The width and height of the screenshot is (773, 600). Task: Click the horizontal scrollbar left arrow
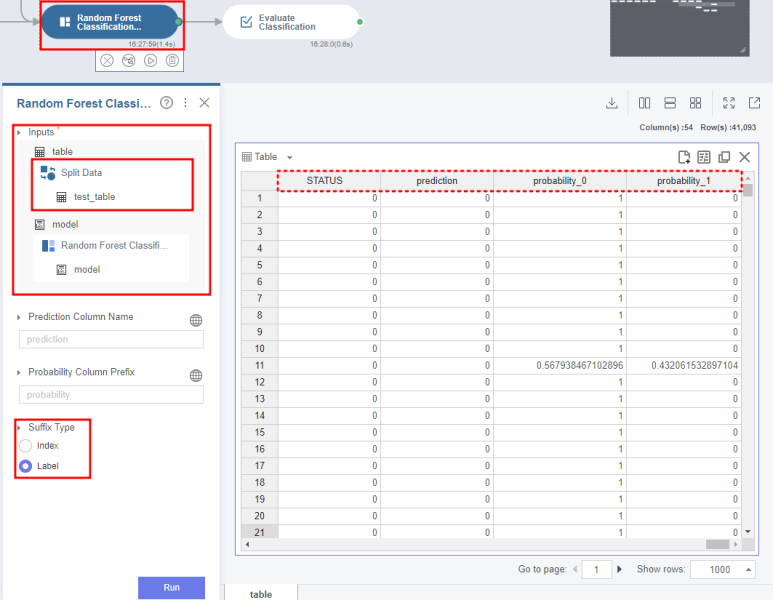tap(247, 544)
